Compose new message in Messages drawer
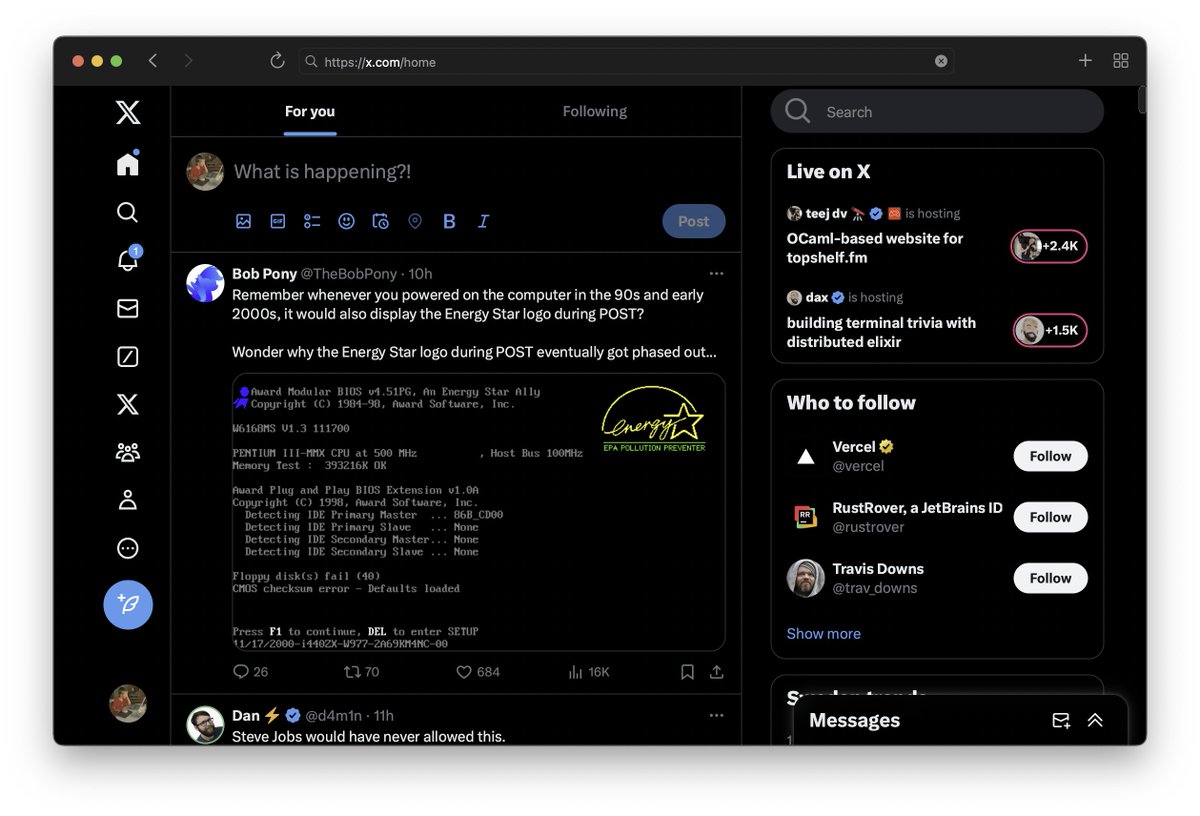Viewport: 1200px width, 816px height. pos(1061,720)
